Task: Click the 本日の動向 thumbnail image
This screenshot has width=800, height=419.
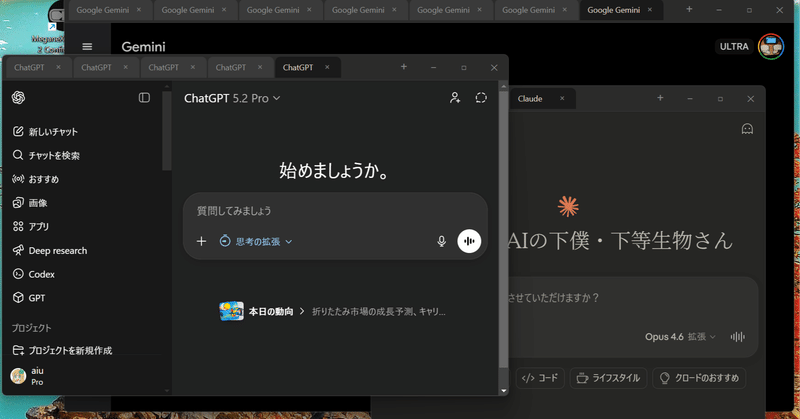Action: [x=231, y=311]
